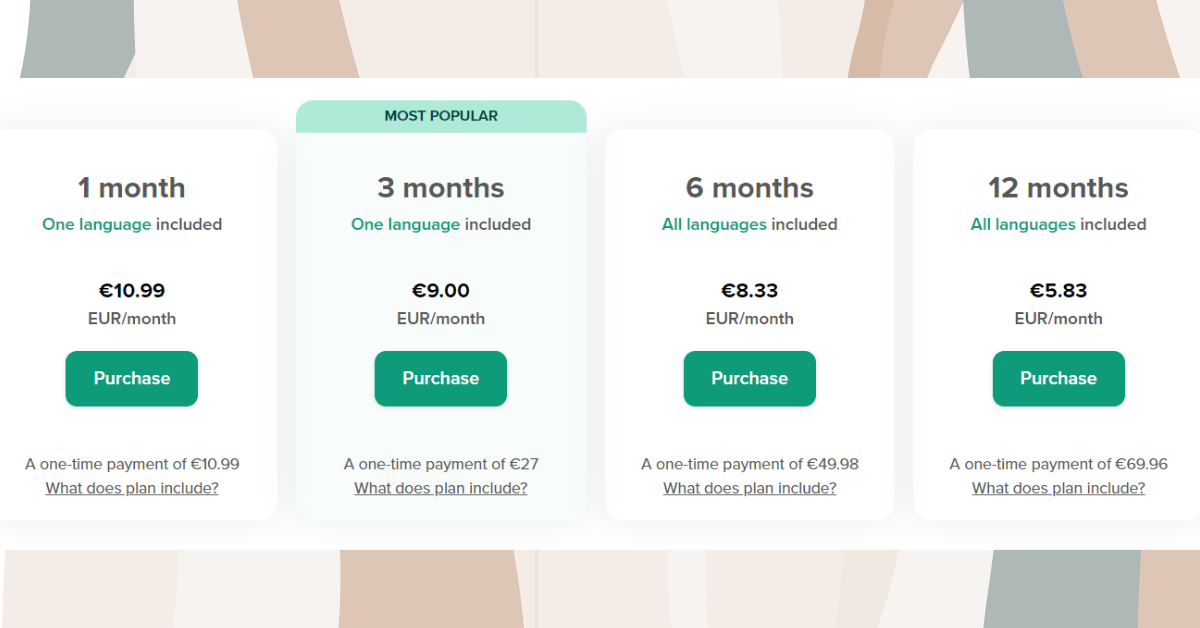This screenshot has height=628, width=1200.
Task: Click the MOST POPULAR badge
Action: pos(441,116)
